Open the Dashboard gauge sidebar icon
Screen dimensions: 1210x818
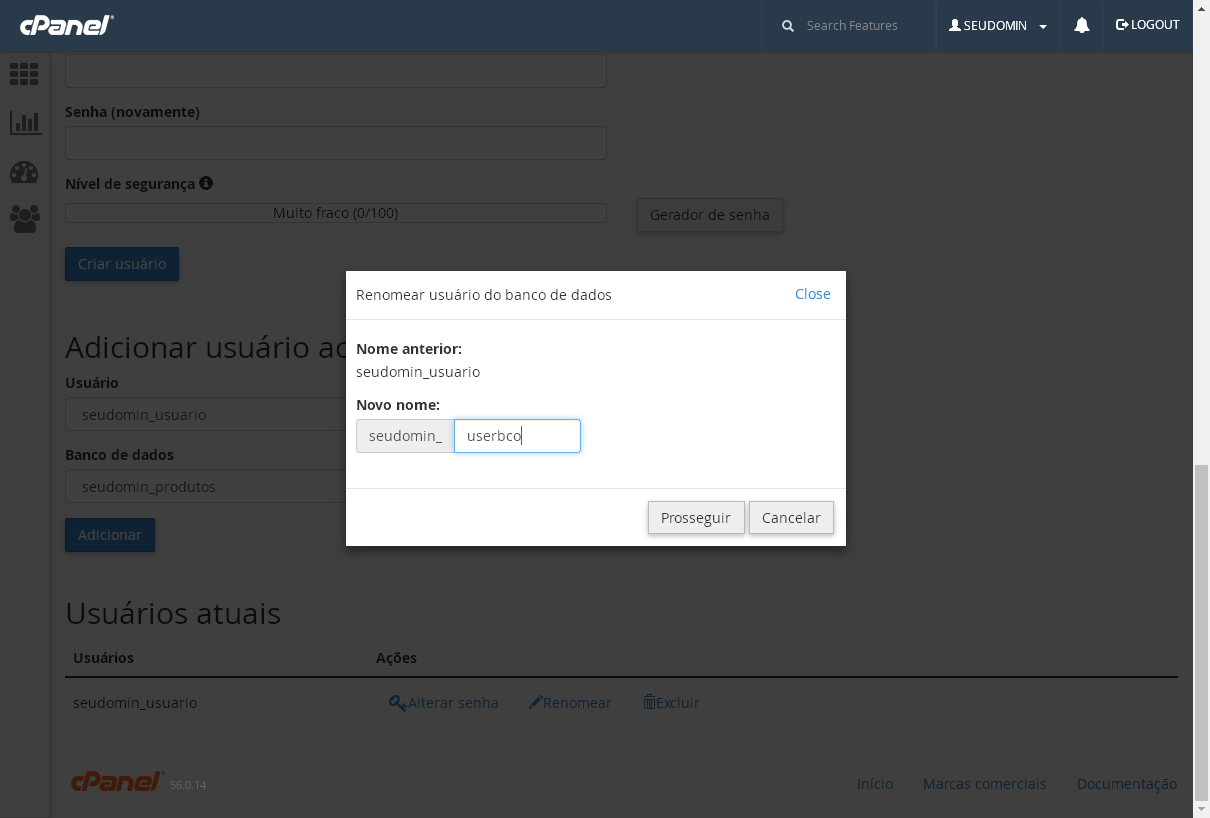coord(24,172)
